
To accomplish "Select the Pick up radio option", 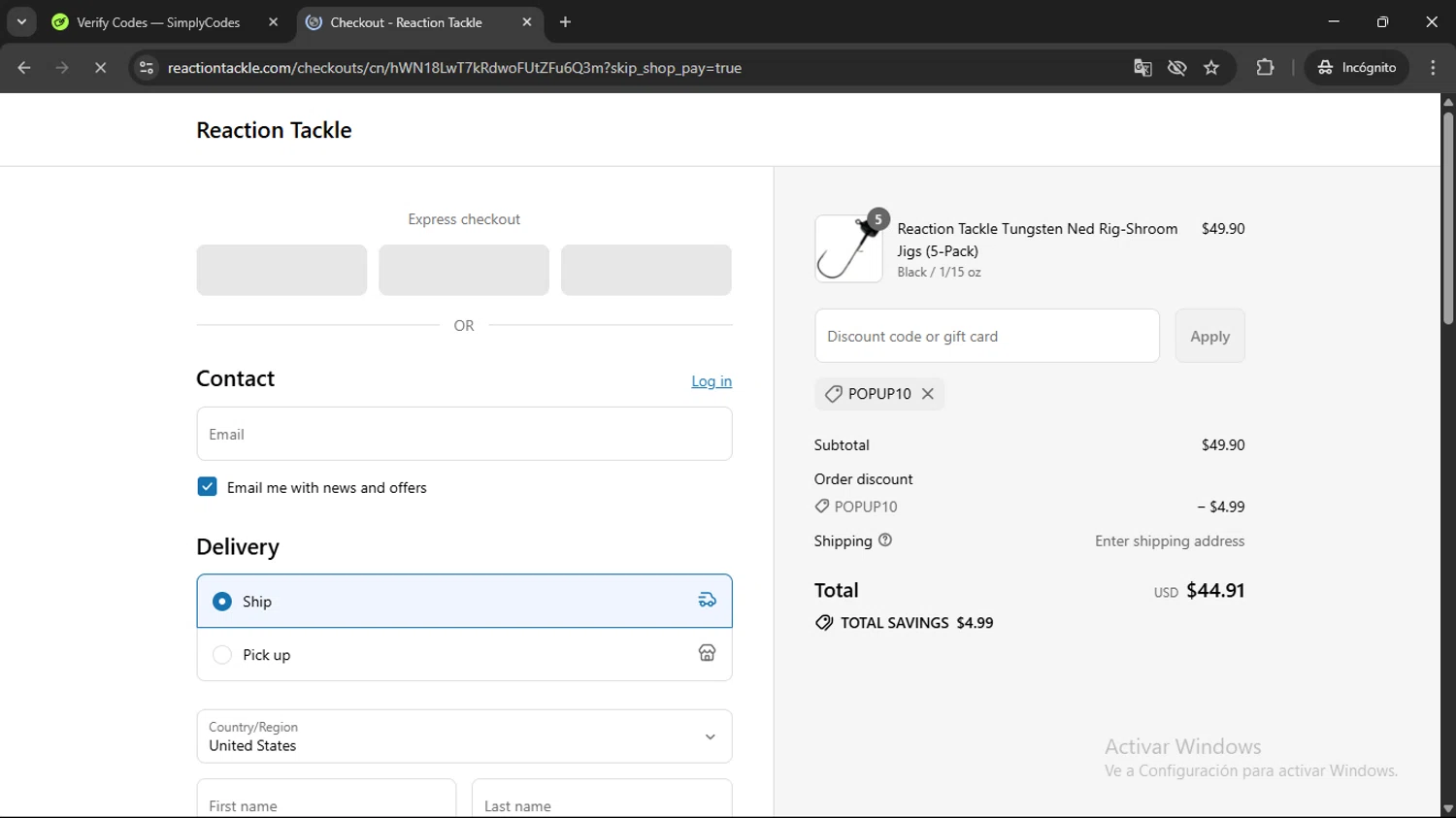I will [222, 655].
